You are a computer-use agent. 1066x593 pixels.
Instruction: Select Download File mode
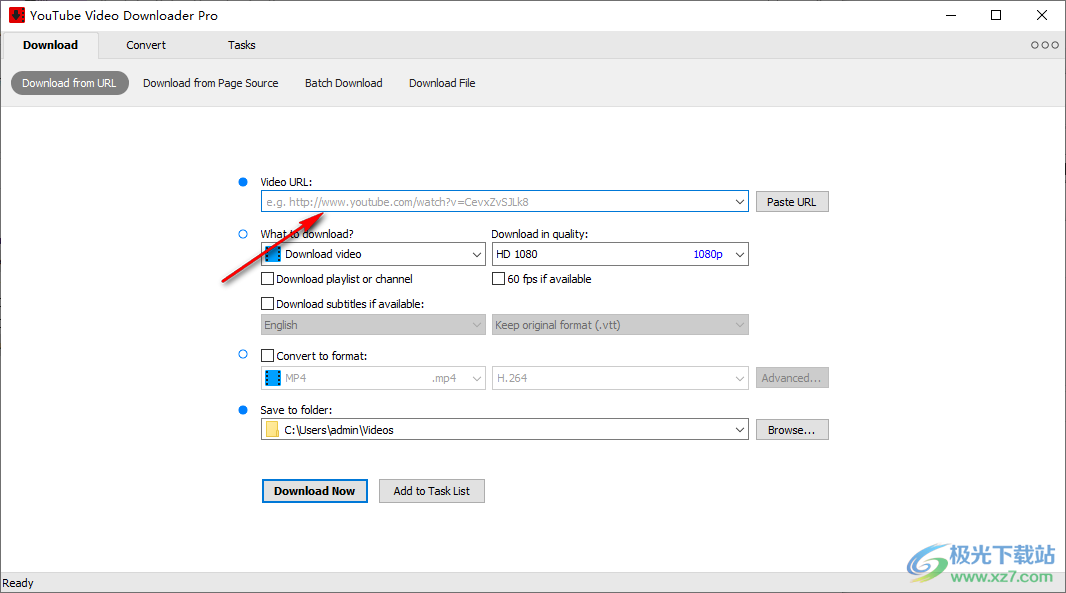442,83
